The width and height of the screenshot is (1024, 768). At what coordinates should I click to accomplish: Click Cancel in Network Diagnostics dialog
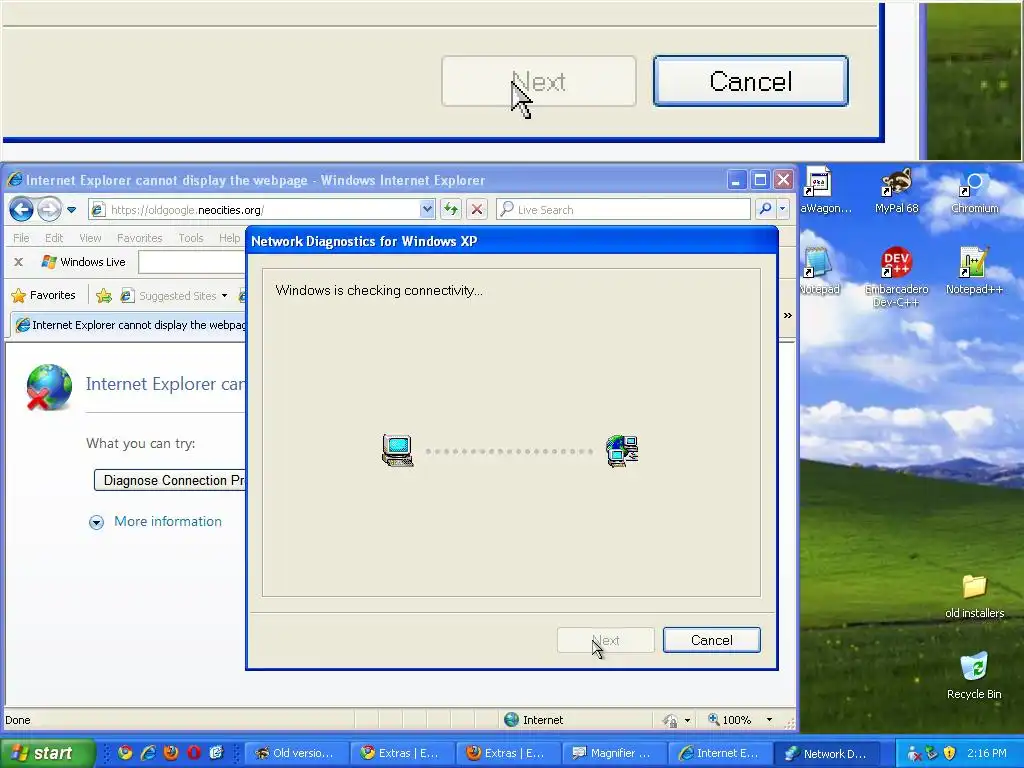tap(711, 640)
